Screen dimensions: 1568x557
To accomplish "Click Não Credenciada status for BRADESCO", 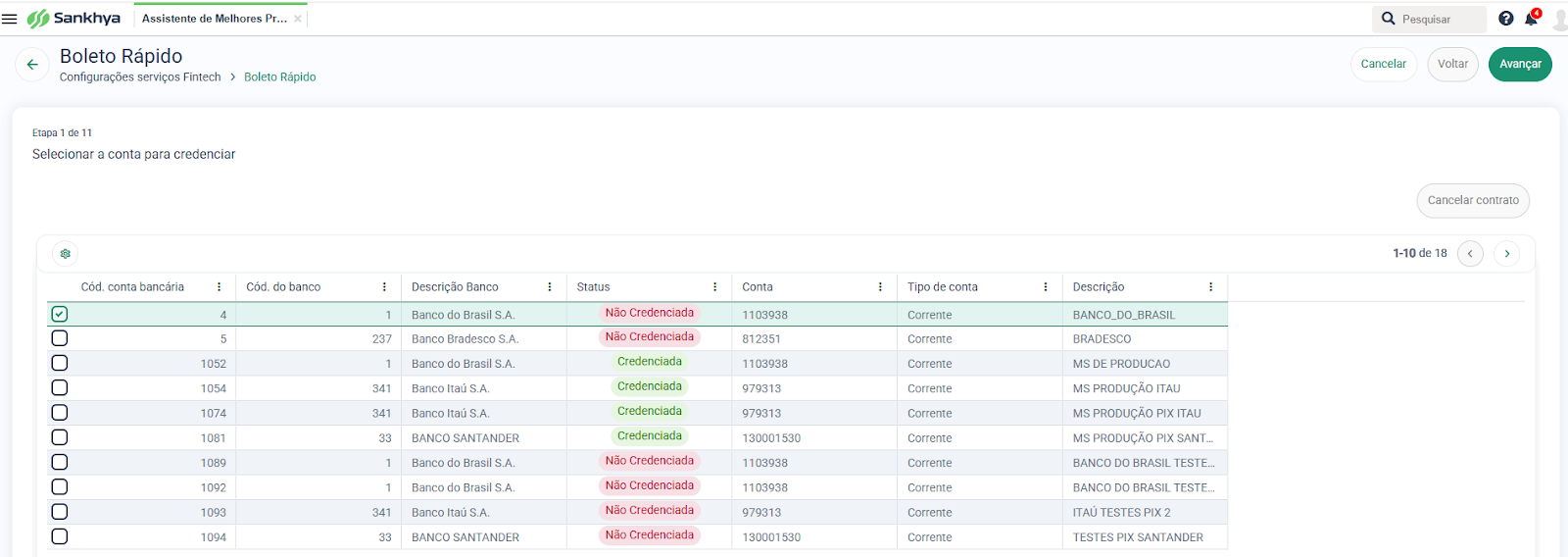I will coord(649,337).
